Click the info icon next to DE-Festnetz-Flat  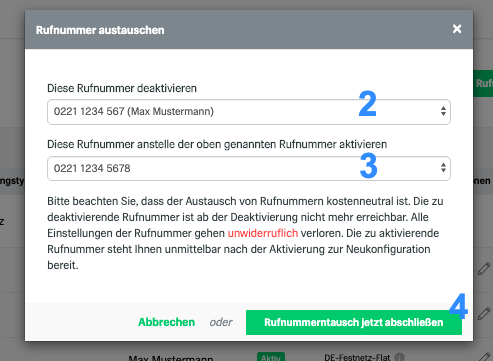(400, 357)
